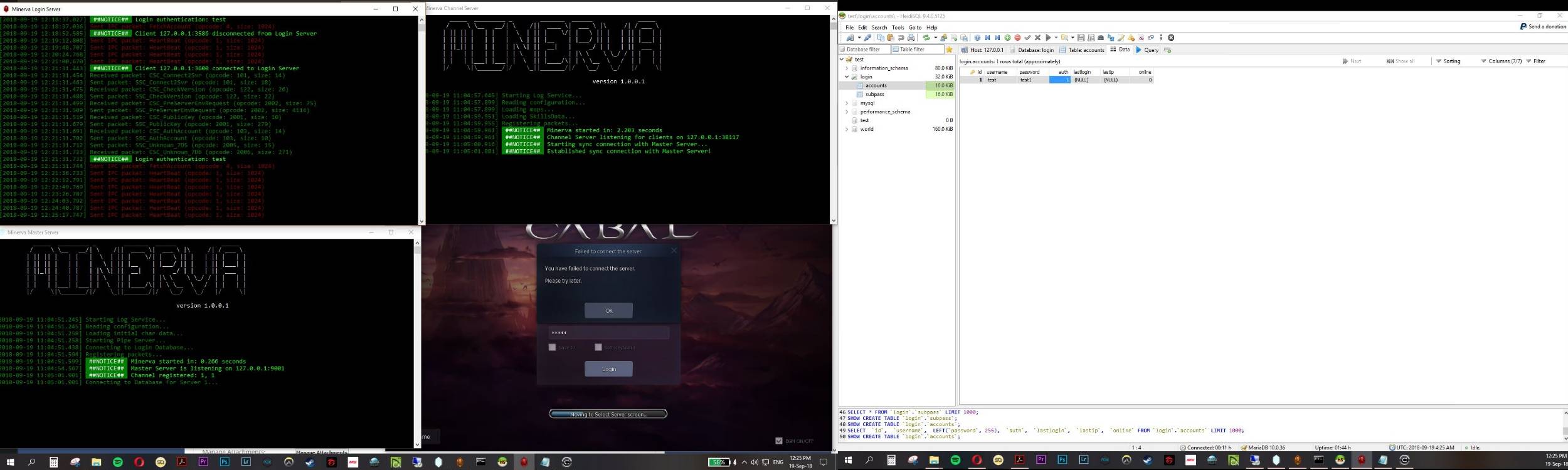
Task: Click the Run play icon in HeidiSQL toolbar
Action: [1048, 38]
